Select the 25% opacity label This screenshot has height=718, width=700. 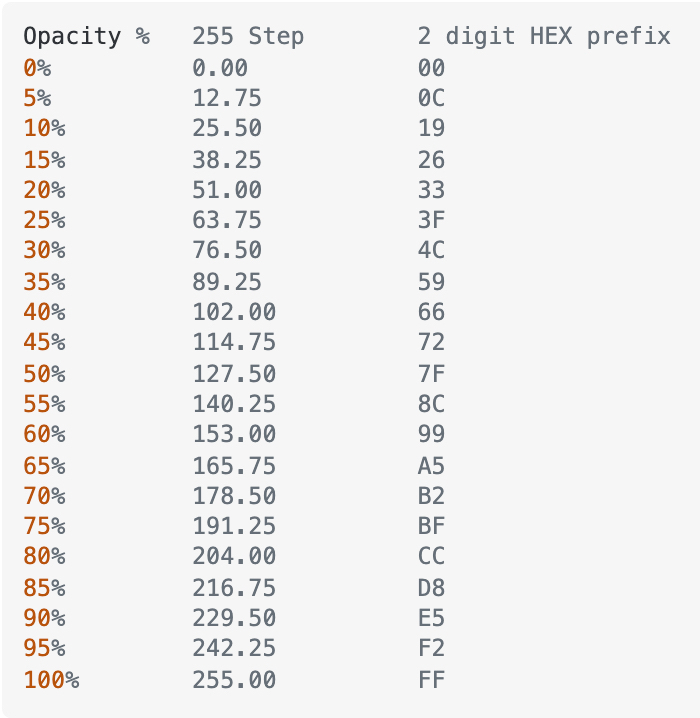(44, 220)
